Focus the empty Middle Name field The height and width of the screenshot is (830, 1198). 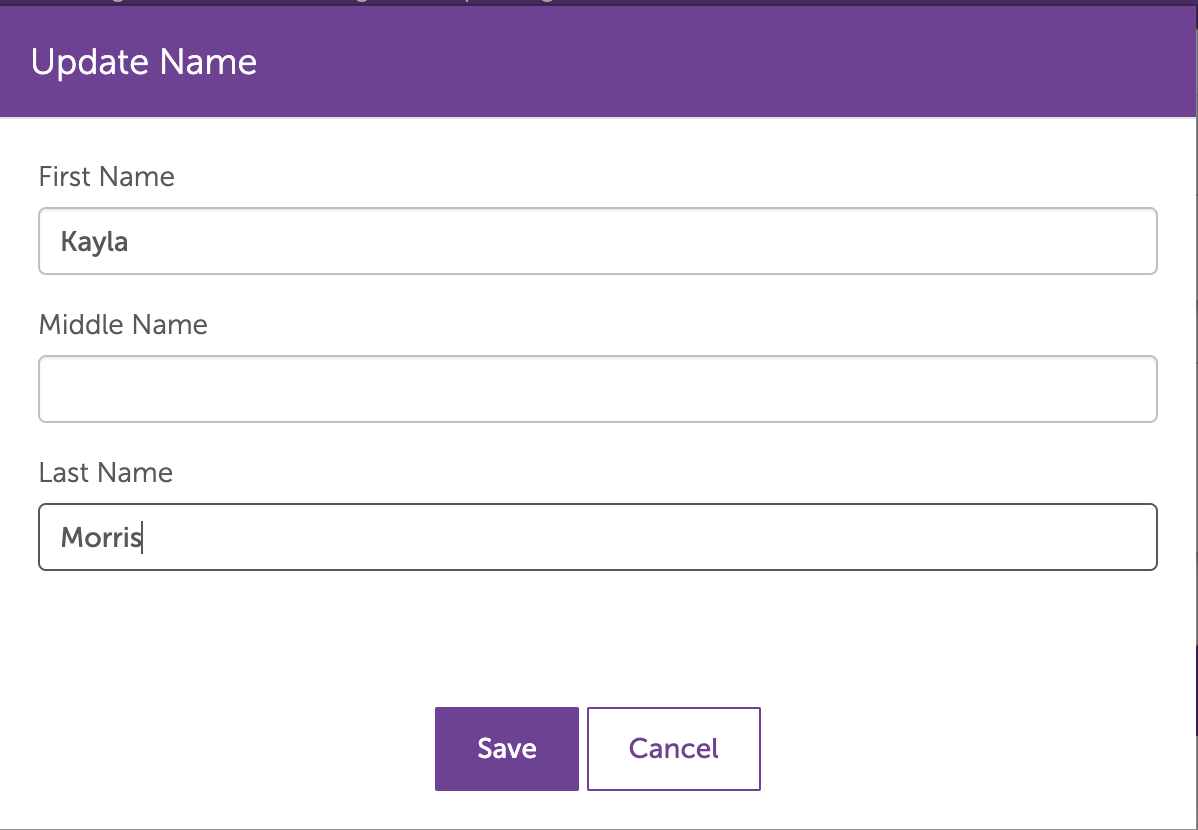tap(597, 389)
